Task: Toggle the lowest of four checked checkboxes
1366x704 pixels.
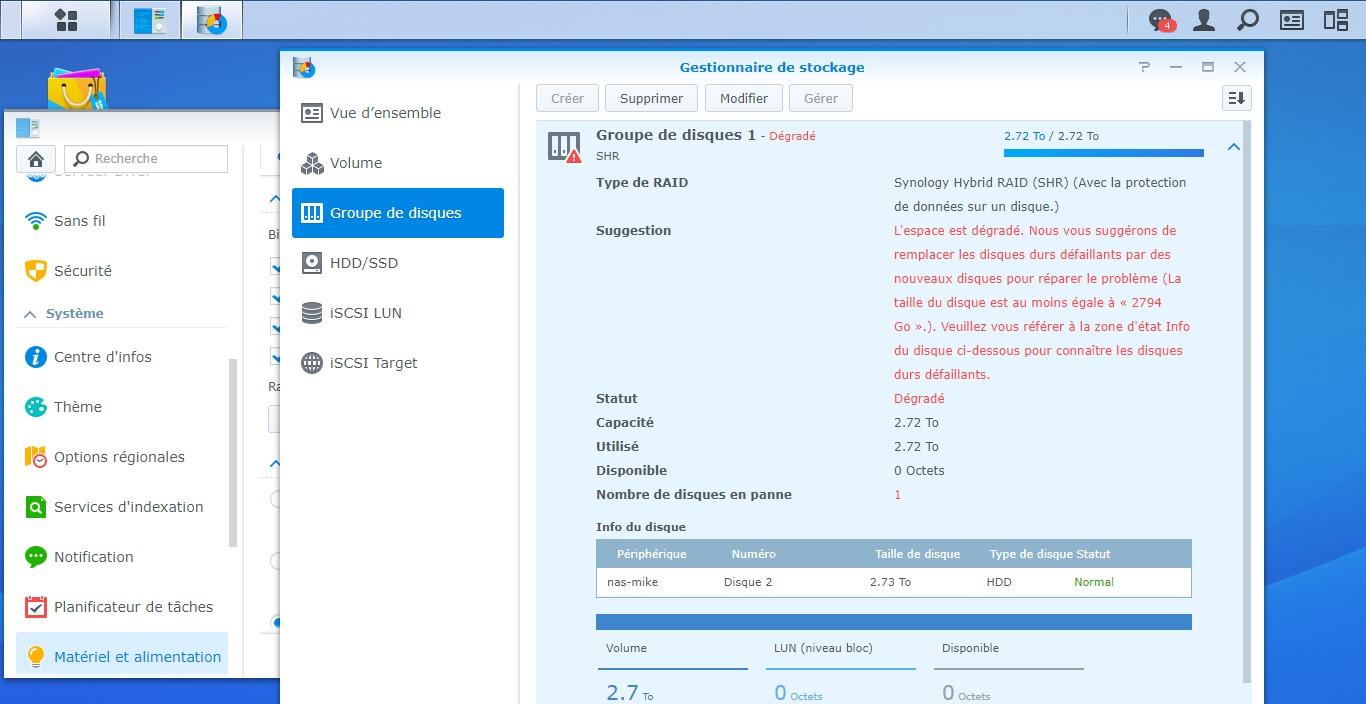Action: tap(276, 357)
